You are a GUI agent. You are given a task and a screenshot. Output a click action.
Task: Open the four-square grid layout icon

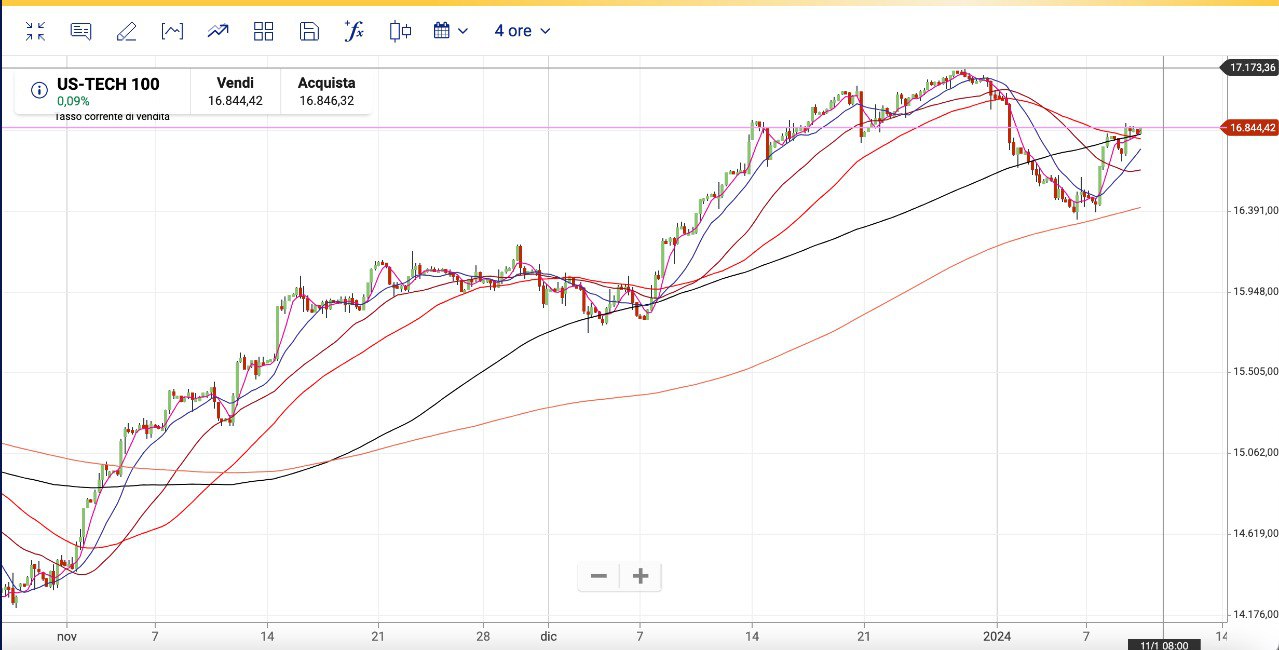click(263, 31)
